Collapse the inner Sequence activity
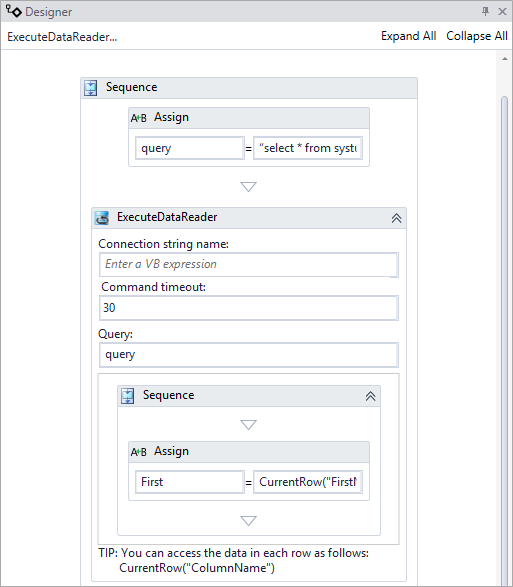The height and width of the screenshot is (587, 513). tap(370, 396)
